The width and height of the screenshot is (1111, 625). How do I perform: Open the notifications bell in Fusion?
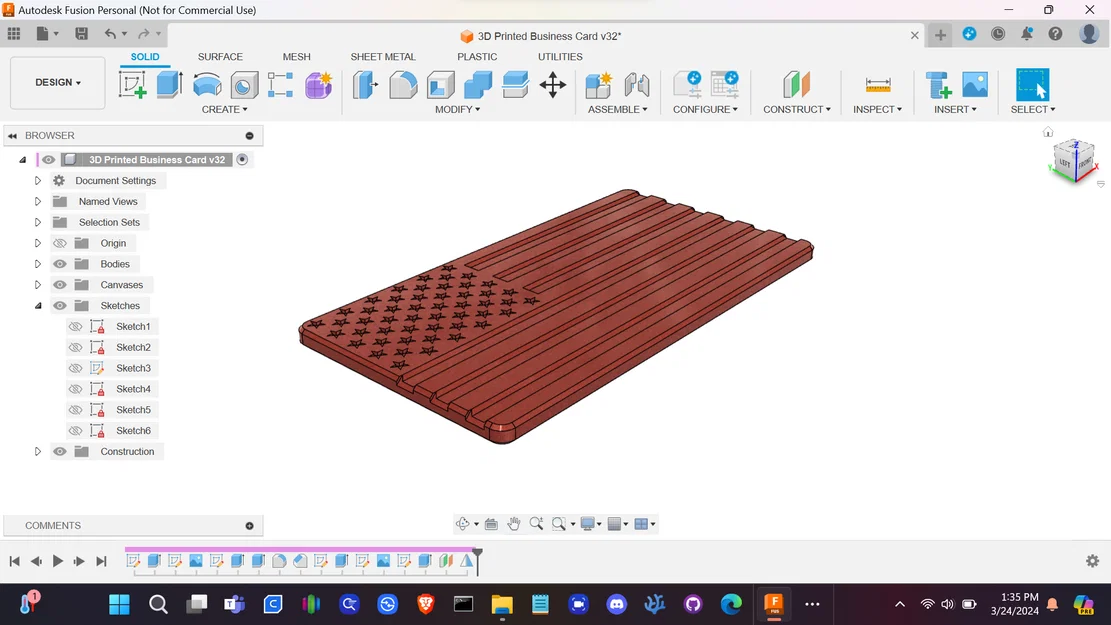click(1027, 34)
